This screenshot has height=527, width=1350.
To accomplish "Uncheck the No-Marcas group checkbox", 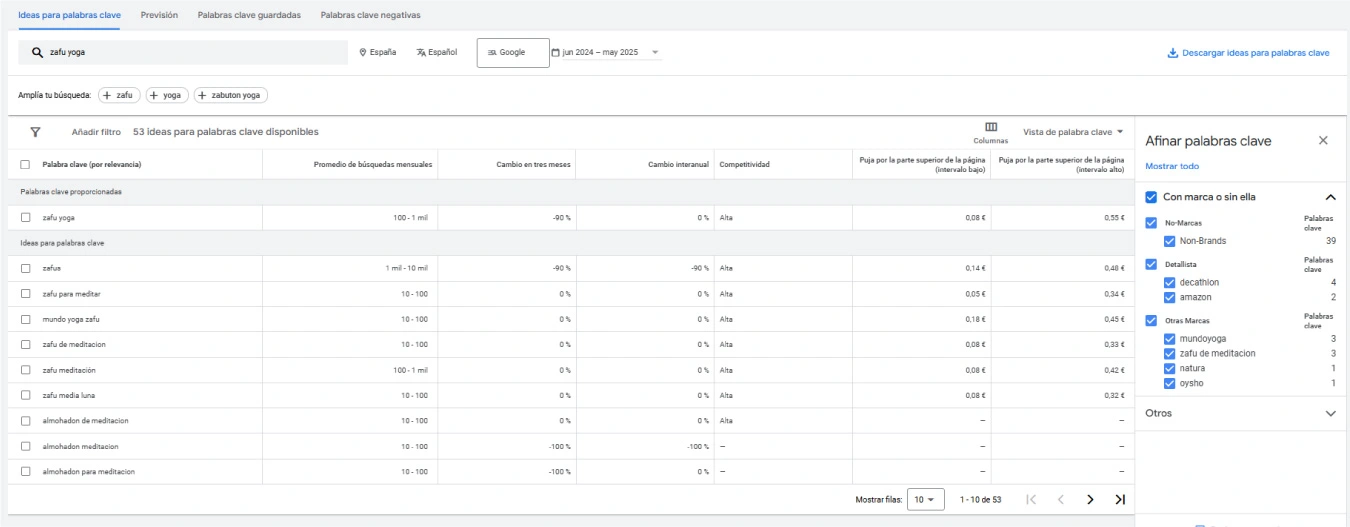I will [1151, 223].
